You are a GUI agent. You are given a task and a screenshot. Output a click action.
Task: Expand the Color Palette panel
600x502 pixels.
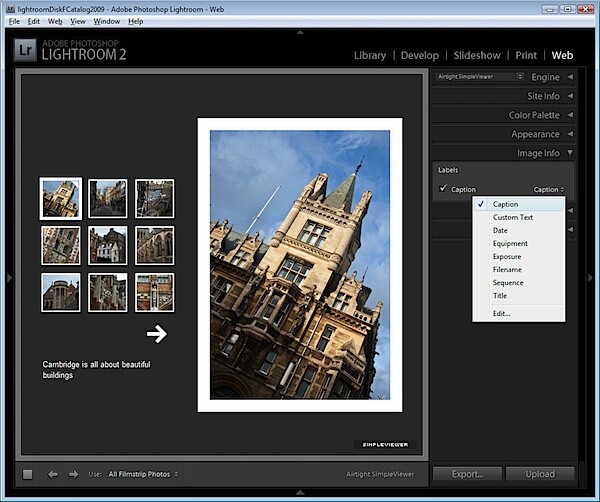(570, 115)
